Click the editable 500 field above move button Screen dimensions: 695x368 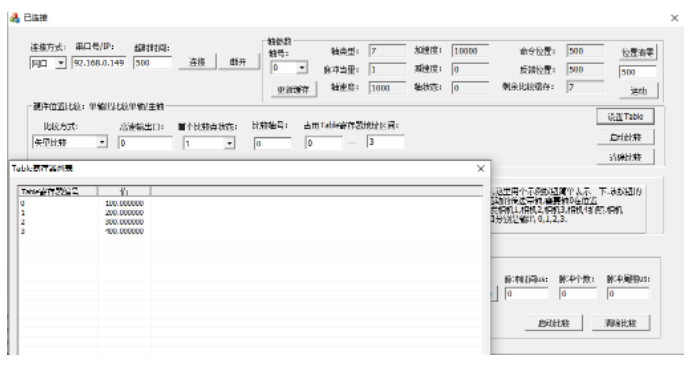637,72
